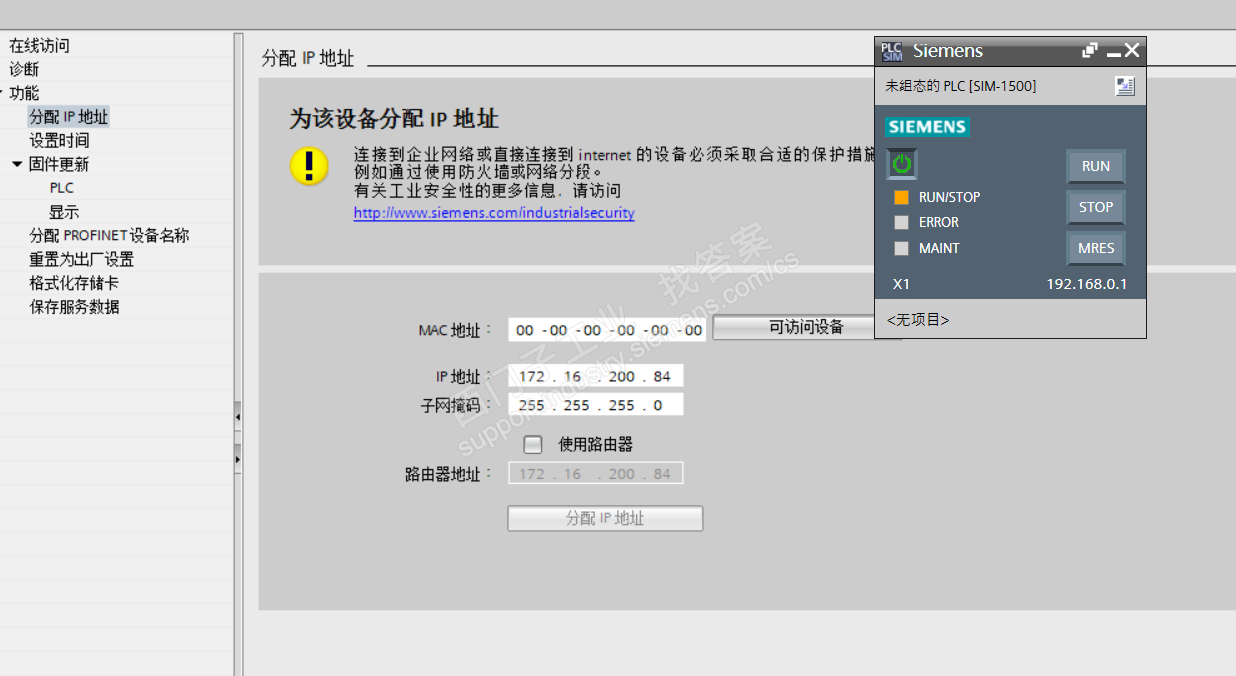The image size is (1236, 676).
Task: Click the 子网掩码 input field
Action: 595,405
